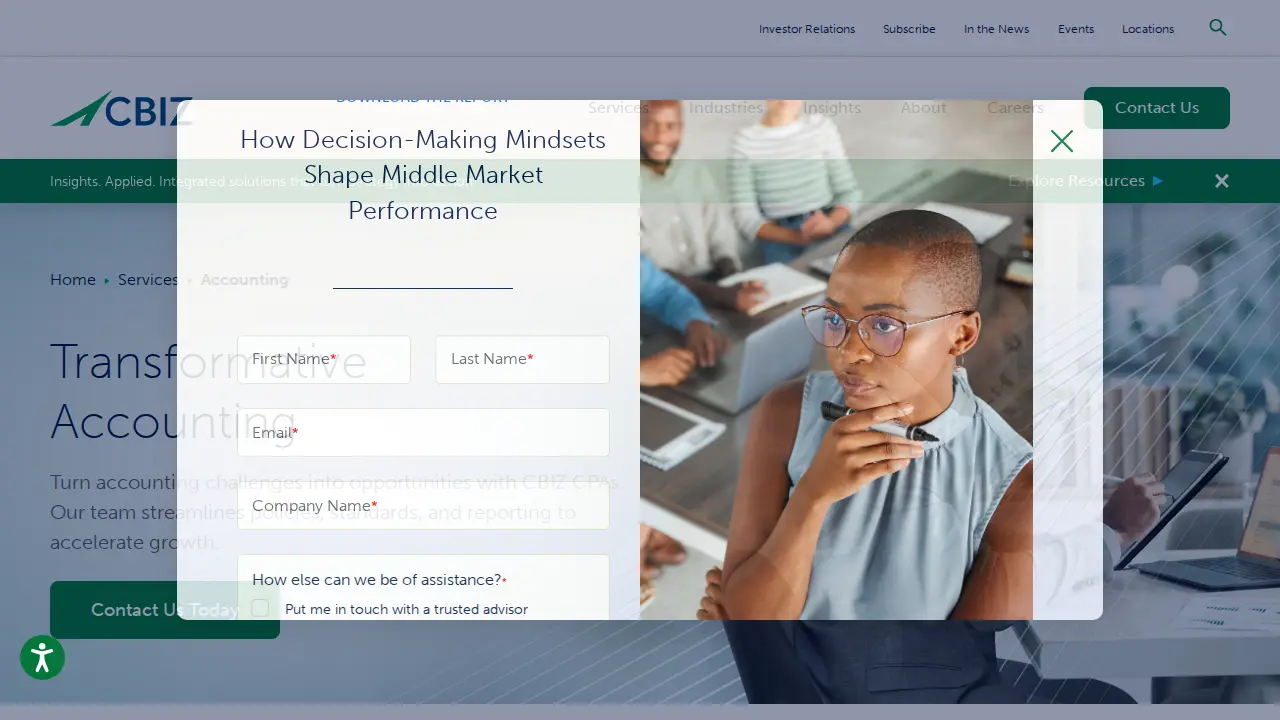Open the Locations page
1280x720 pixels.
coord(1148,29)
